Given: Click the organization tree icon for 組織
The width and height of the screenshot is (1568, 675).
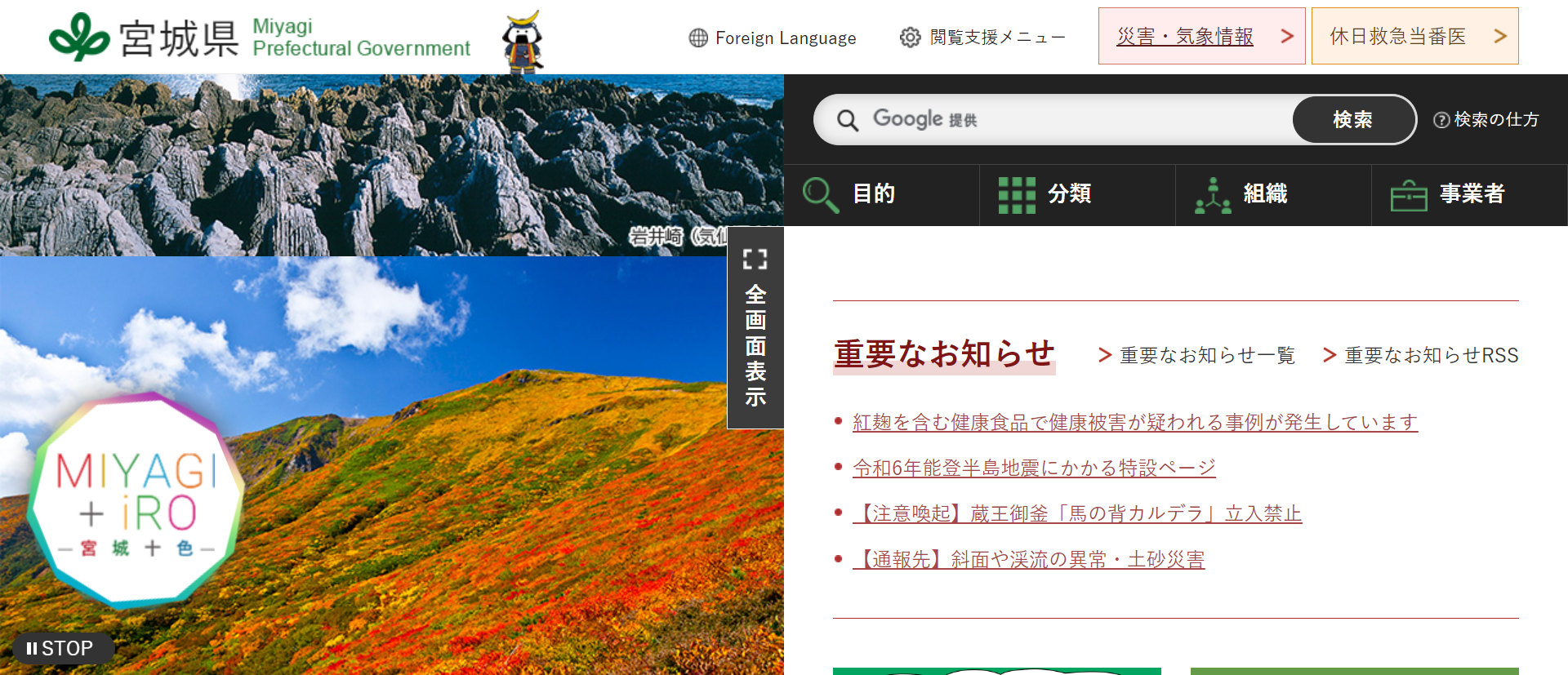Looking at the screenshot, I should click(x=1213, y=195).
